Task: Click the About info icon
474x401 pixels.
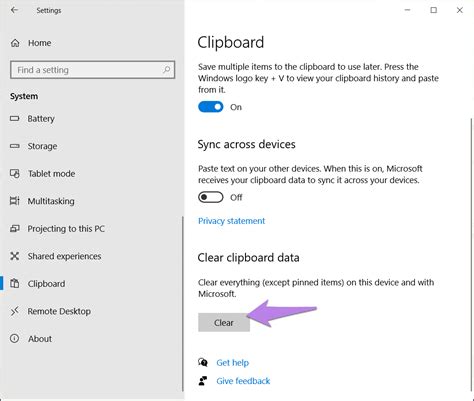Action: [x=15, y=339]
